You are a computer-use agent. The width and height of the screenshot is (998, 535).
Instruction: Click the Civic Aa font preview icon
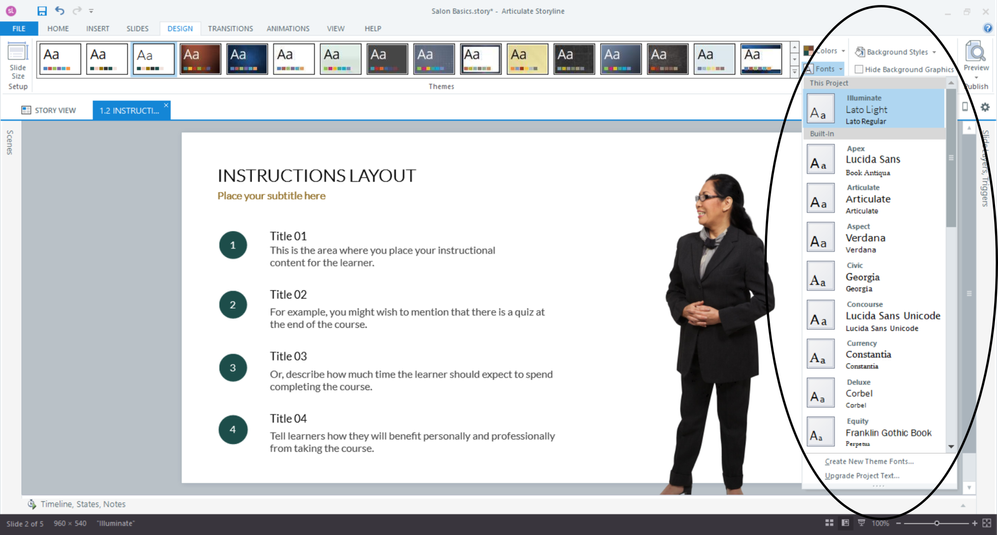pyautogui.click(x=820, y=276)
